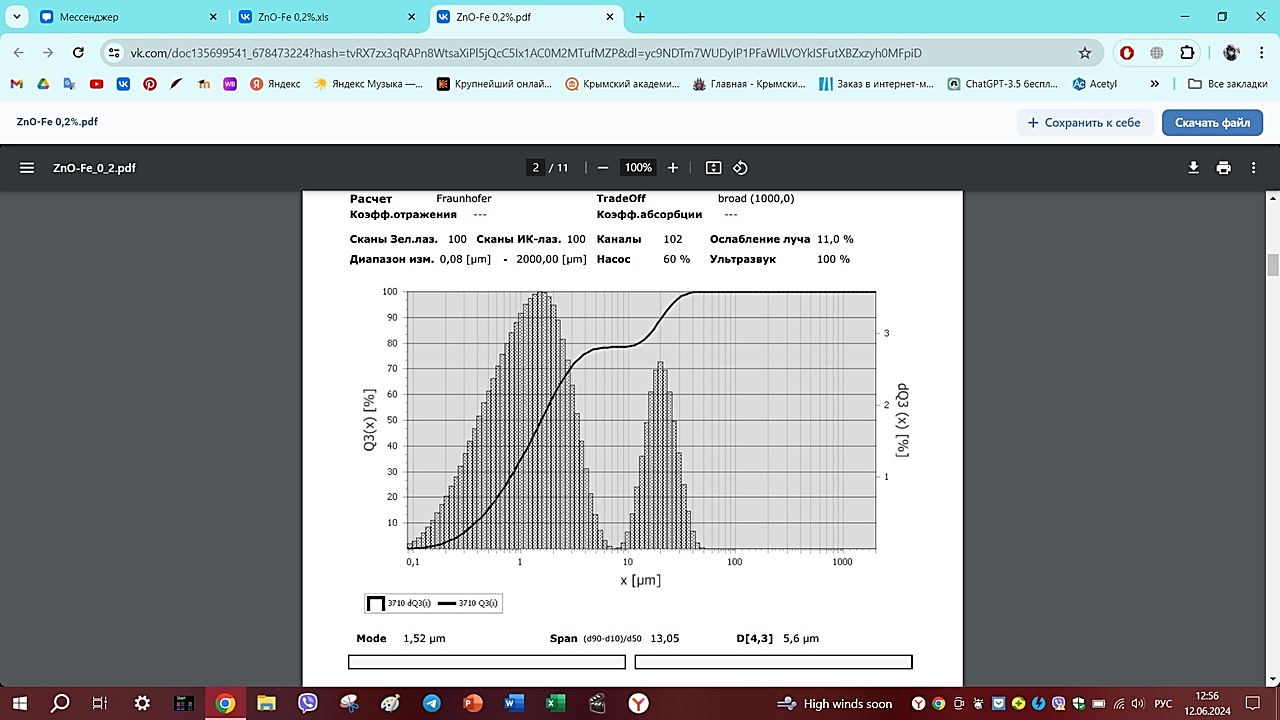Open the Яндекс bookmark
This screenshot has width=1280, height=720.
click(275, 84)
